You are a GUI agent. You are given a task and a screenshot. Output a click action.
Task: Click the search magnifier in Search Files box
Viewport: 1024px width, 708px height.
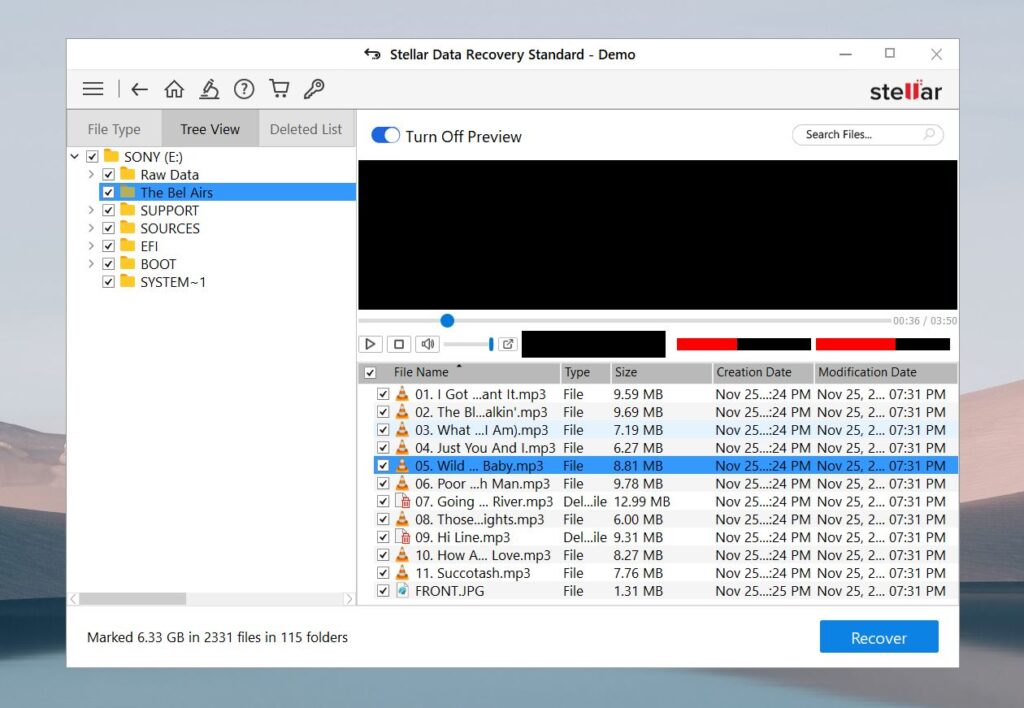[929, 134]
